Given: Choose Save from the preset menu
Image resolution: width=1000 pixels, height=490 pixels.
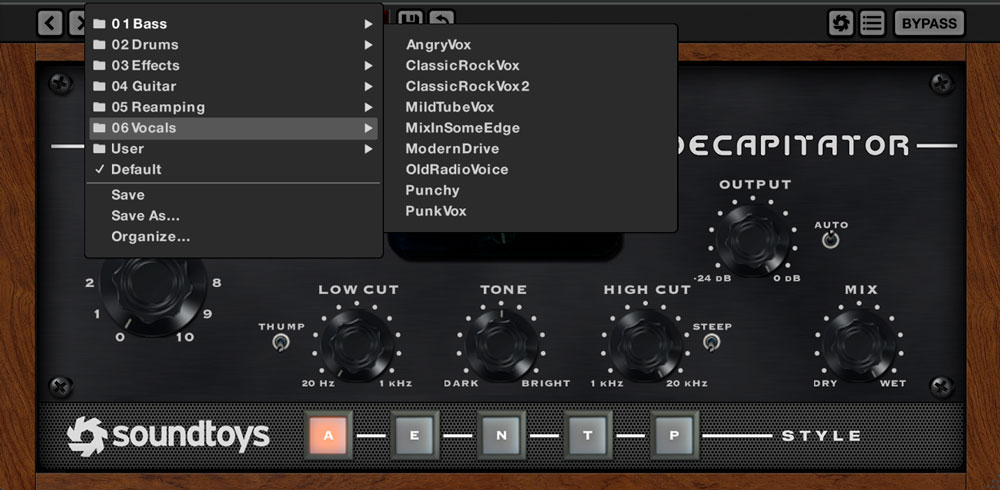Looking at the screenshot, I should click(233, 195).
